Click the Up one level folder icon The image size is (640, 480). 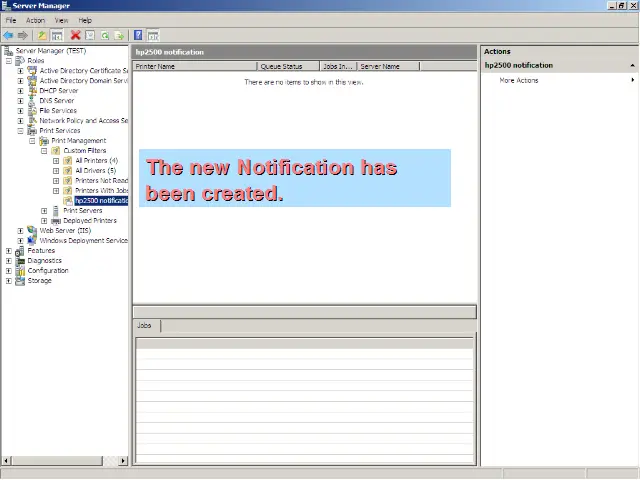(x=43, y=35)
